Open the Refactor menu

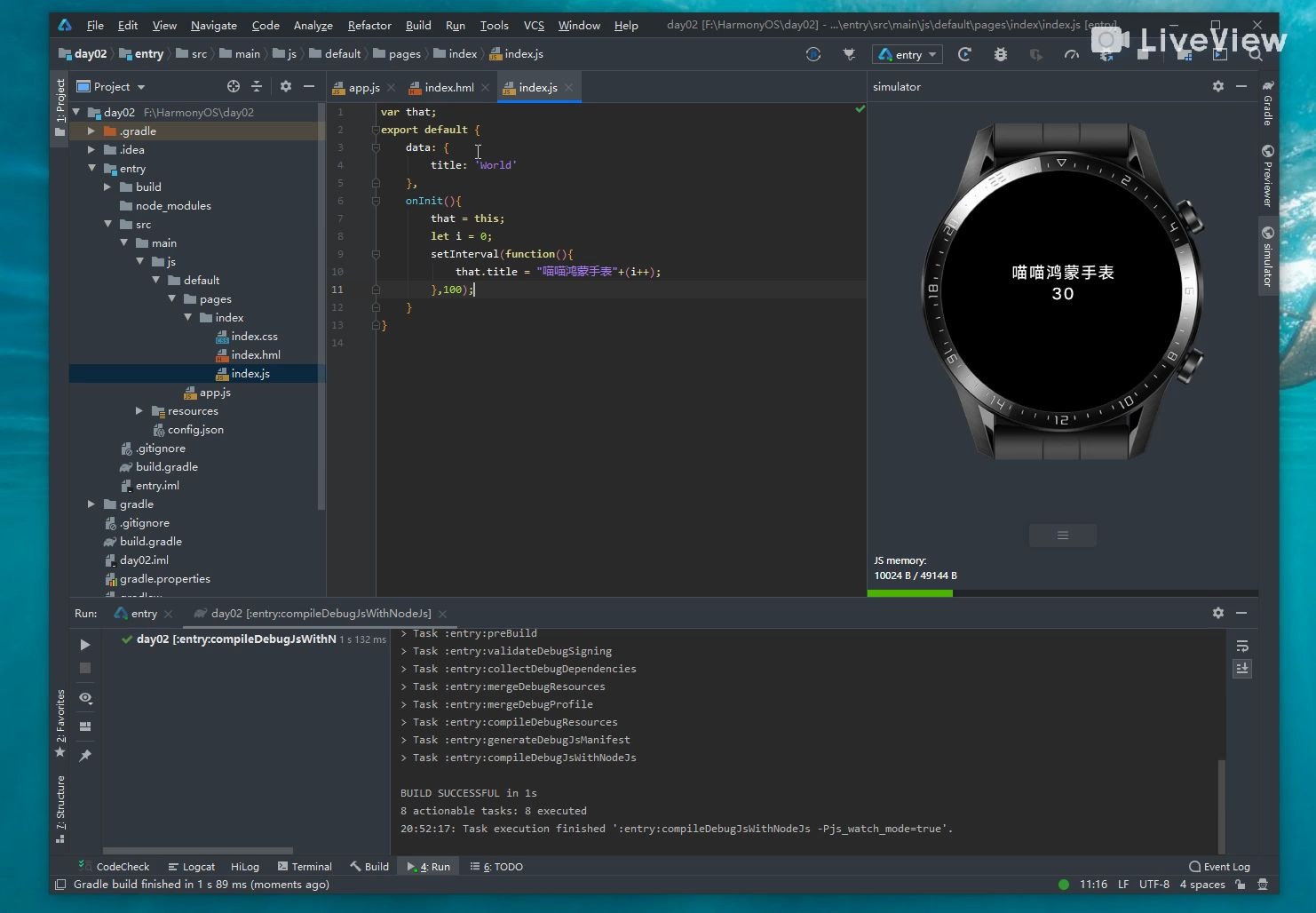click(369, 25)
